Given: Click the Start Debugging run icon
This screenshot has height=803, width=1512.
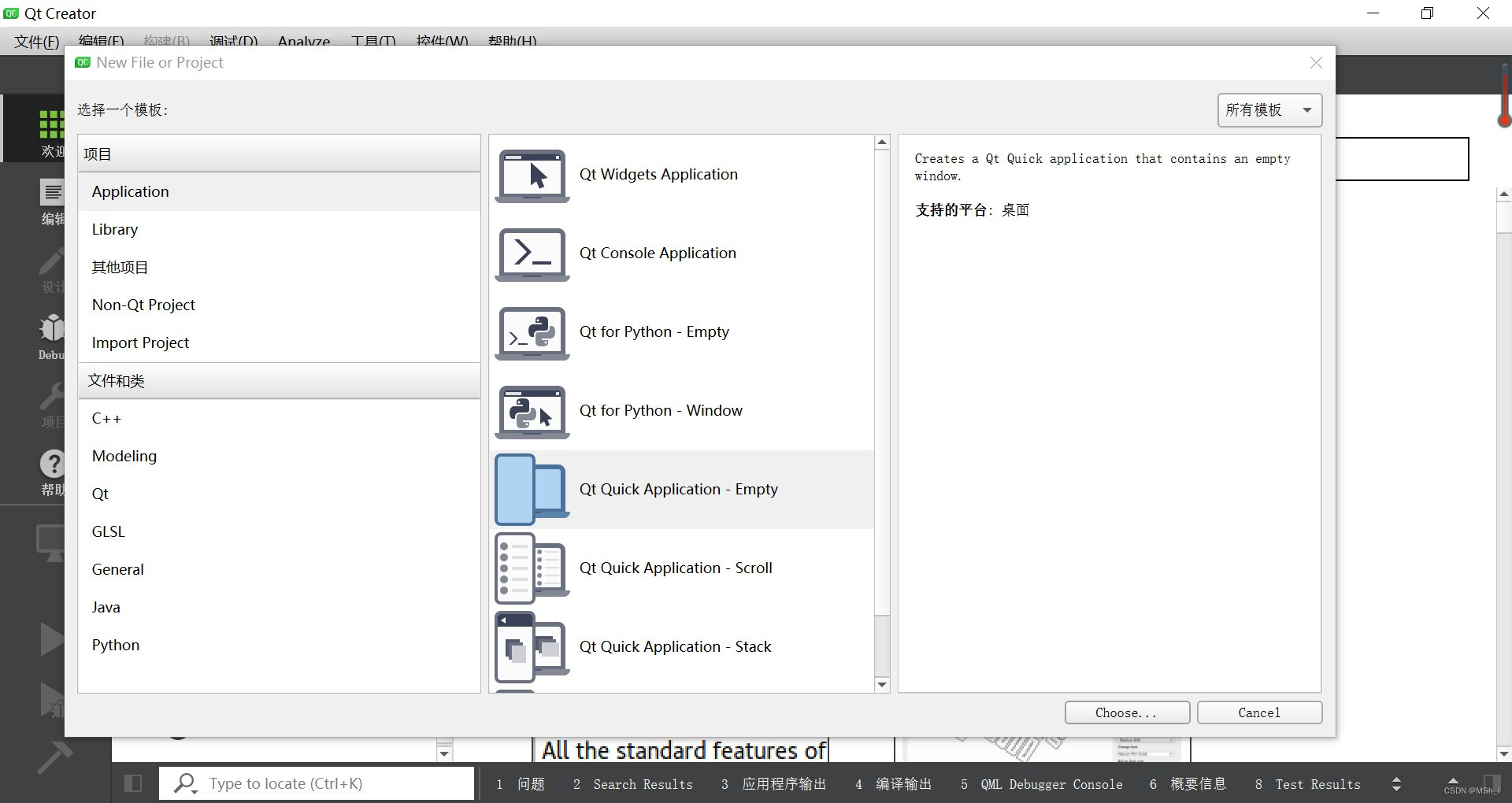Looking at the screenshot, I should click(52, 699).
